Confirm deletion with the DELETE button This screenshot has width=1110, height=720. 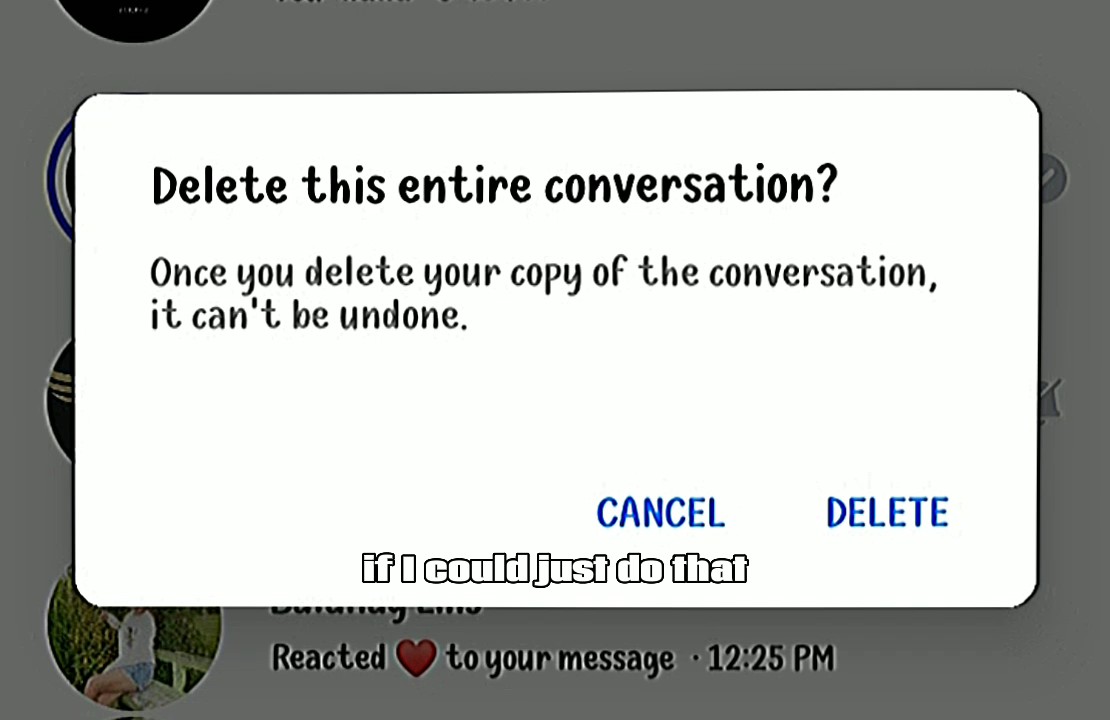coord(887,513)
